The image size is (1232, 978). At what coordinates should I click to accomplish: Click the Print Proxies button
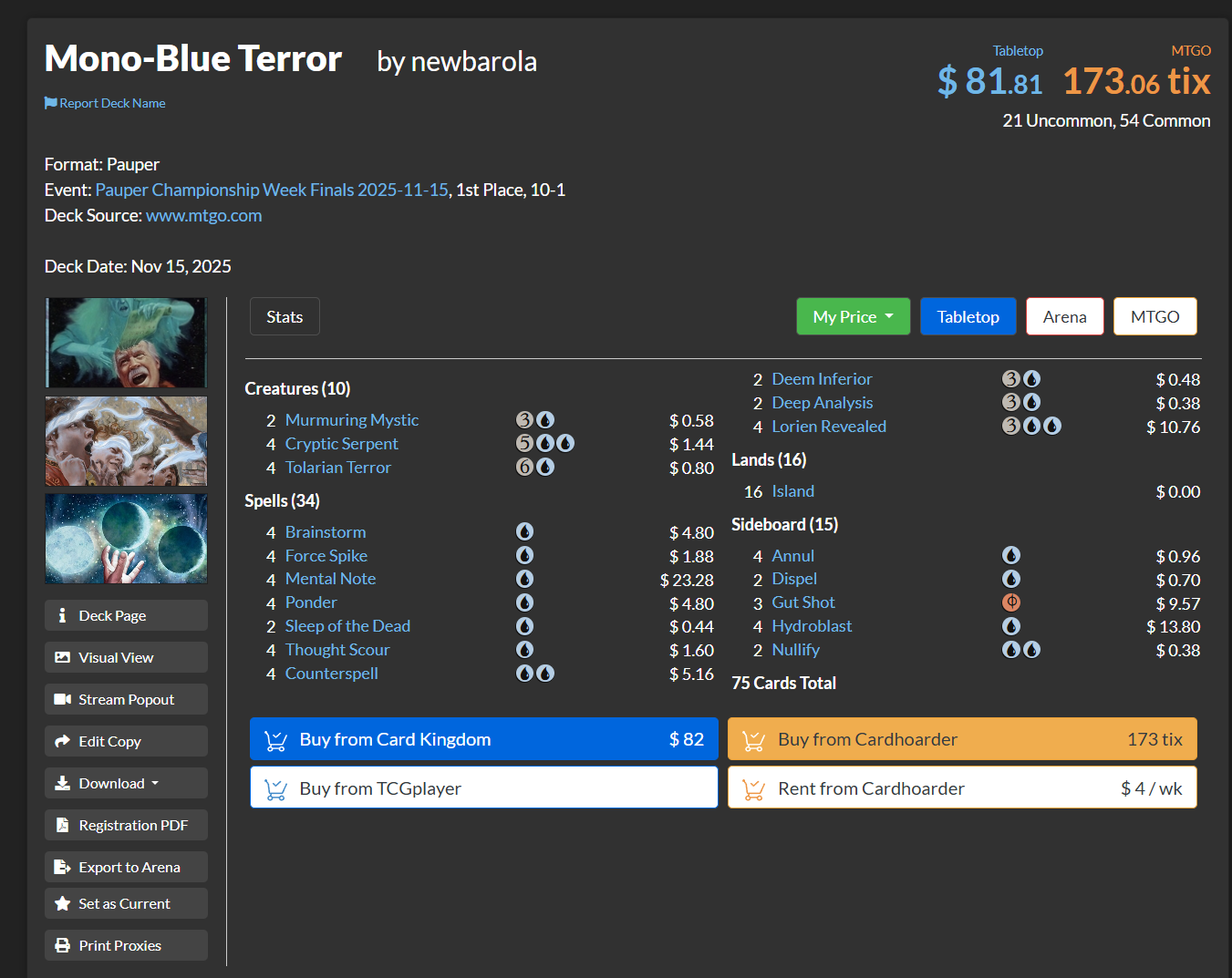(x=126, y=945)
